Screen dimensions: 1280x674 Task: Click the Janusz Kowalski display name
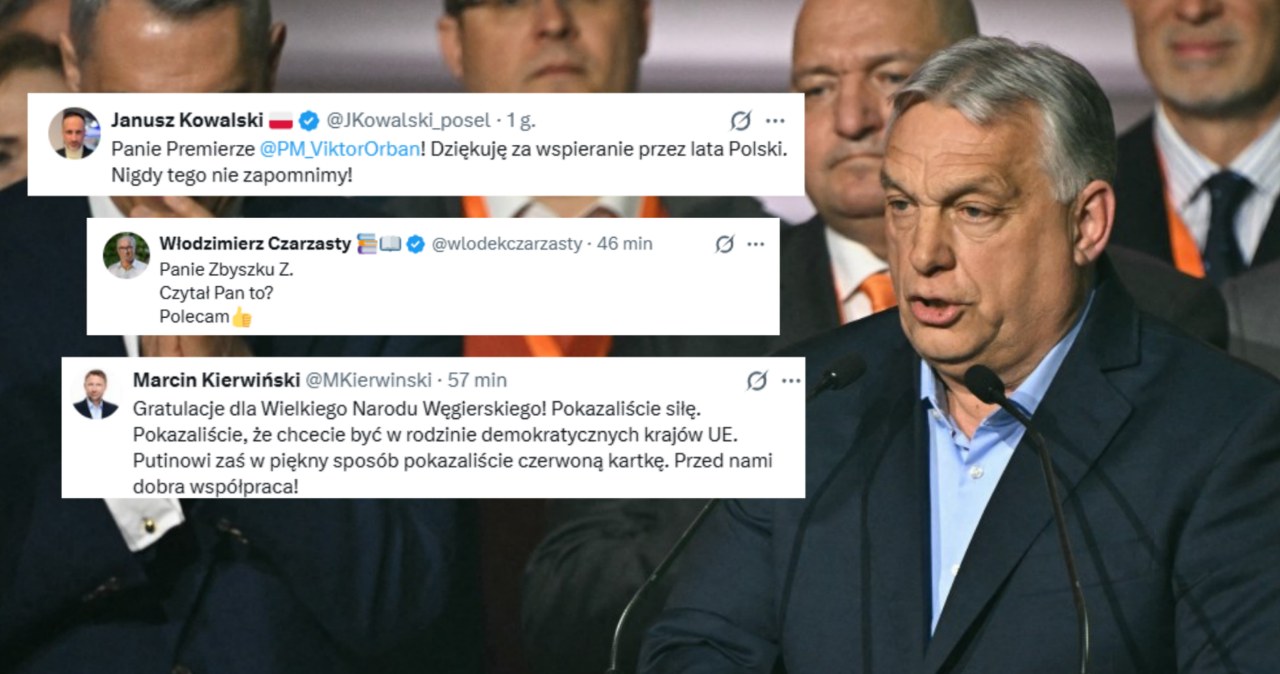(x=186, y=121)
